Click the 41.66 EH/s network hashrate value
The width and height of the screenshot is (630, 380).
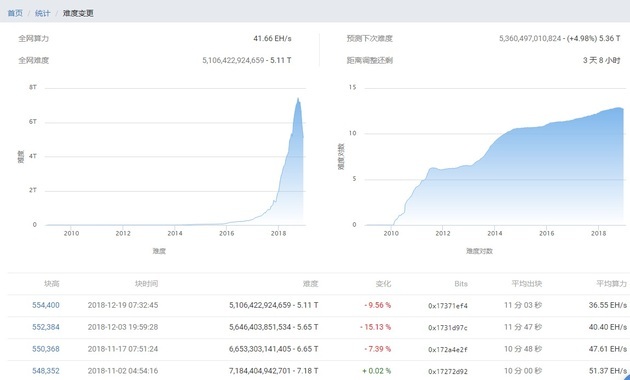[x=272, y=39]
